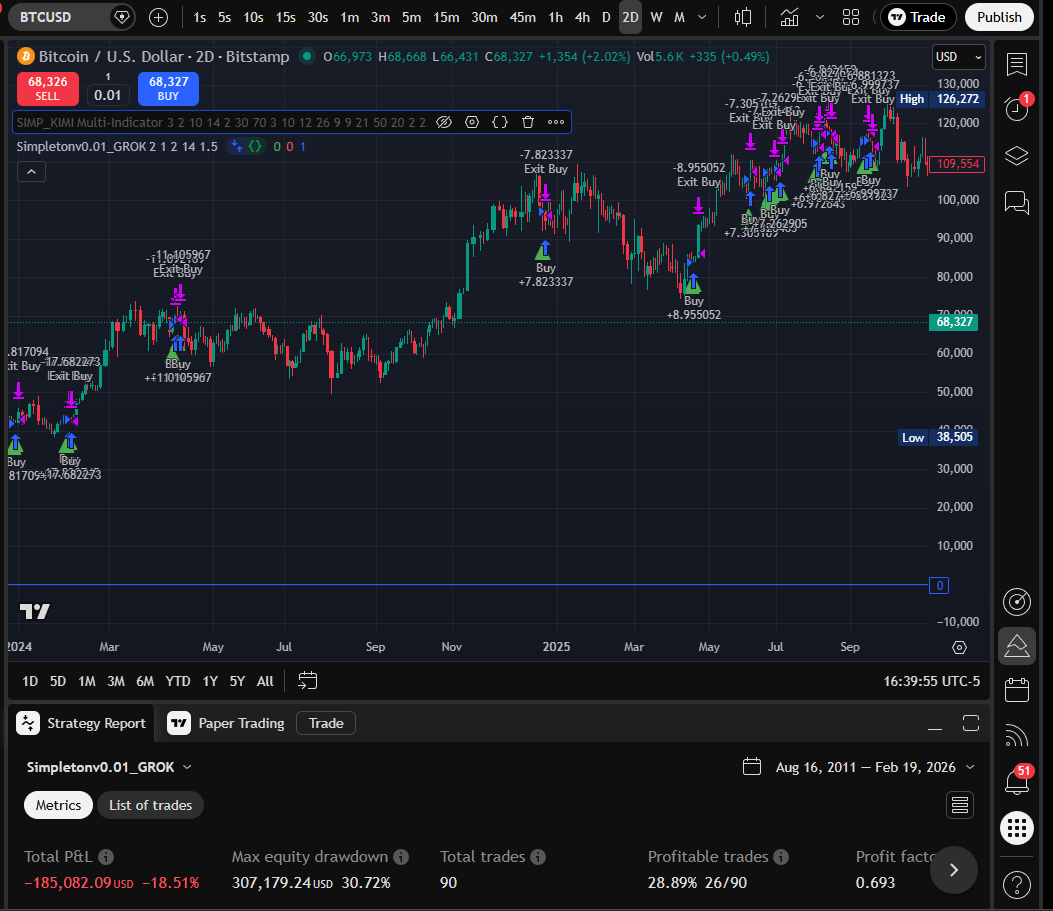The image size is (1053, 911).
Task: Click the Publish button
Action: (x=998, y=17)
